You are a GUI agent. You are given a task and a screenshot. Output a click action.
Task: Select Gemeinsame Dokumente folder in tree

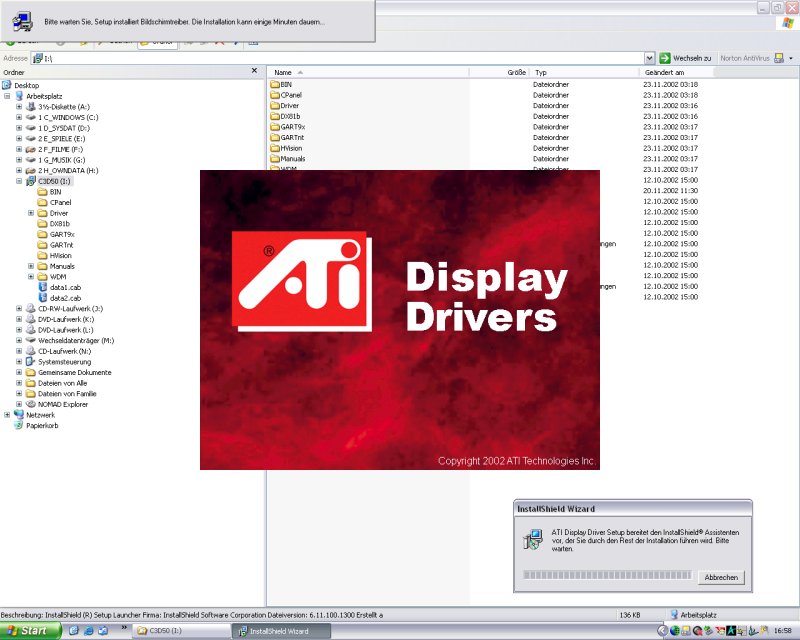[69, 373]
